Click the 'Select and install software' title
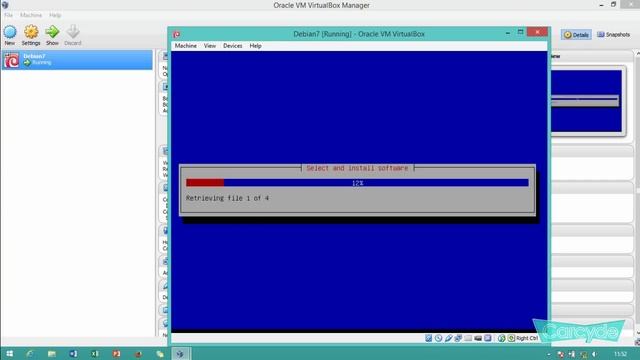This screenshot has height=360, width=640. click(357, 168)
